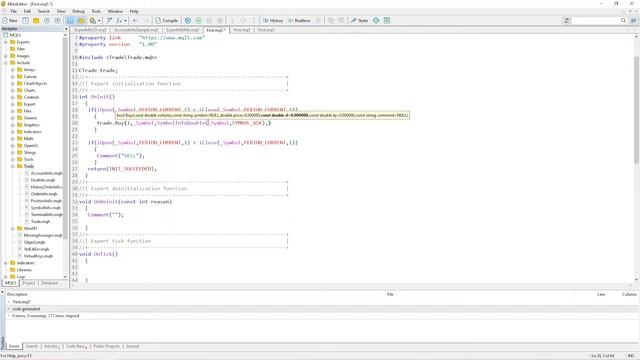Start history debugging with green play icon

(198, 20)
